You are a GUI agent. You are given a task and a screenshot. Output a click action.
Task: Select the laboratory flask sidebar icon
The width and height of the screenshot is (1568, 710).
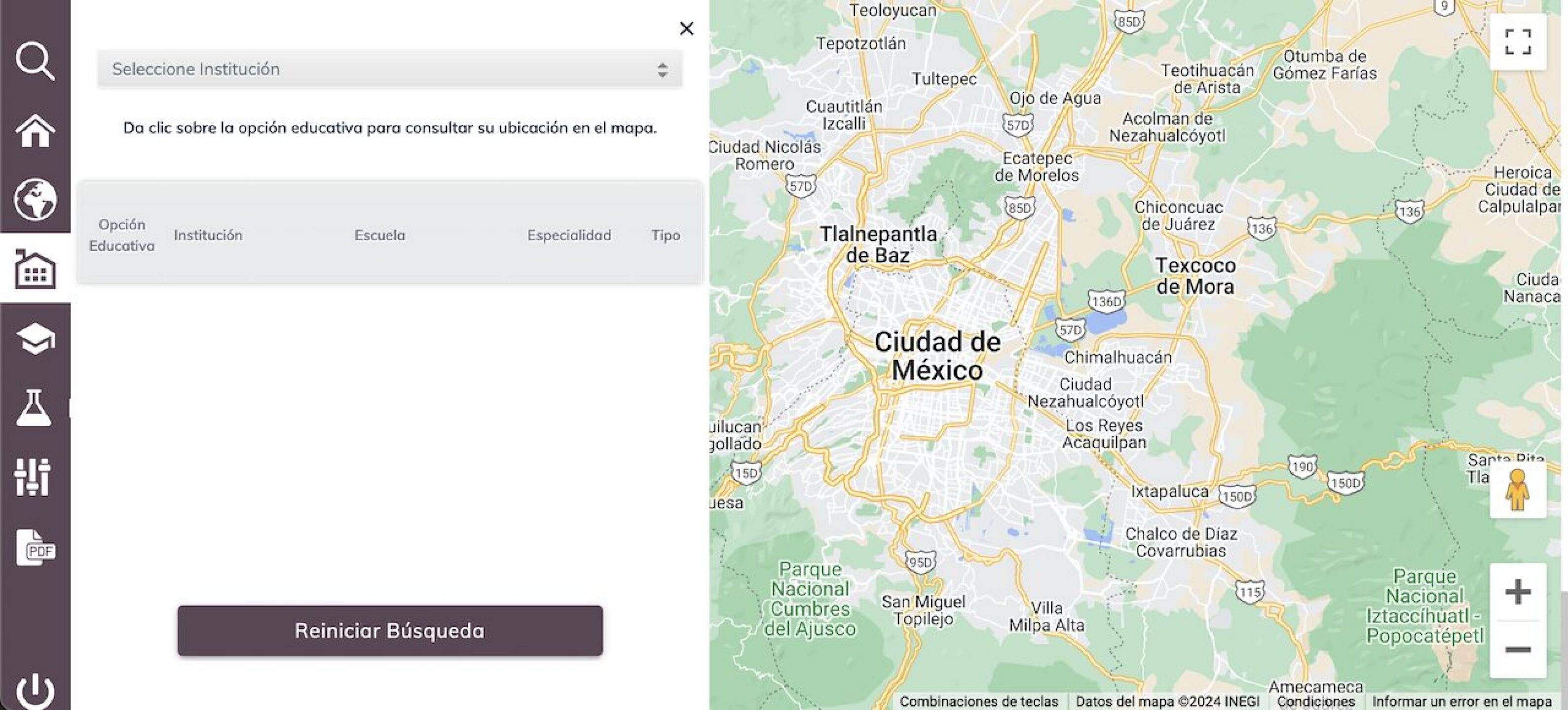coord(34,408)
